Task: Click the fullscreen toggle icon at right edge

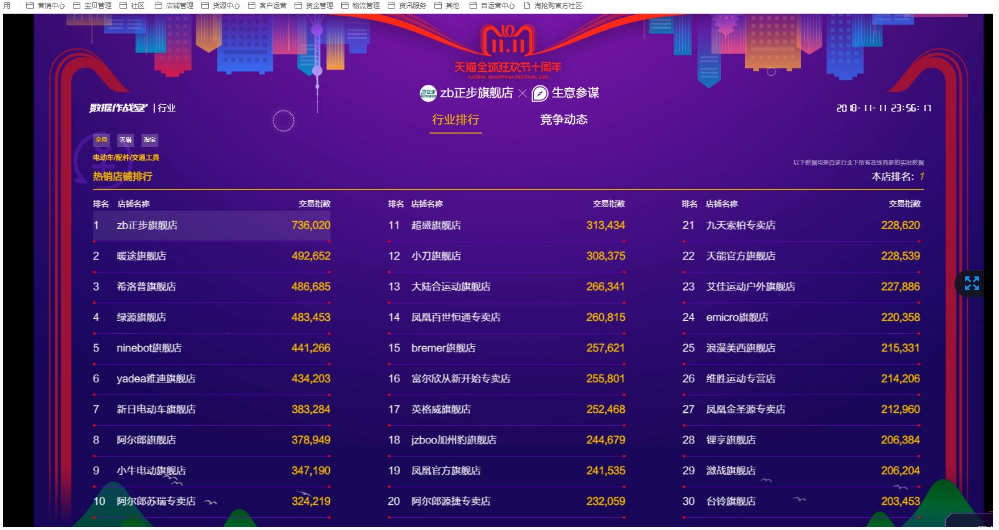Action: tap(972, 283)
